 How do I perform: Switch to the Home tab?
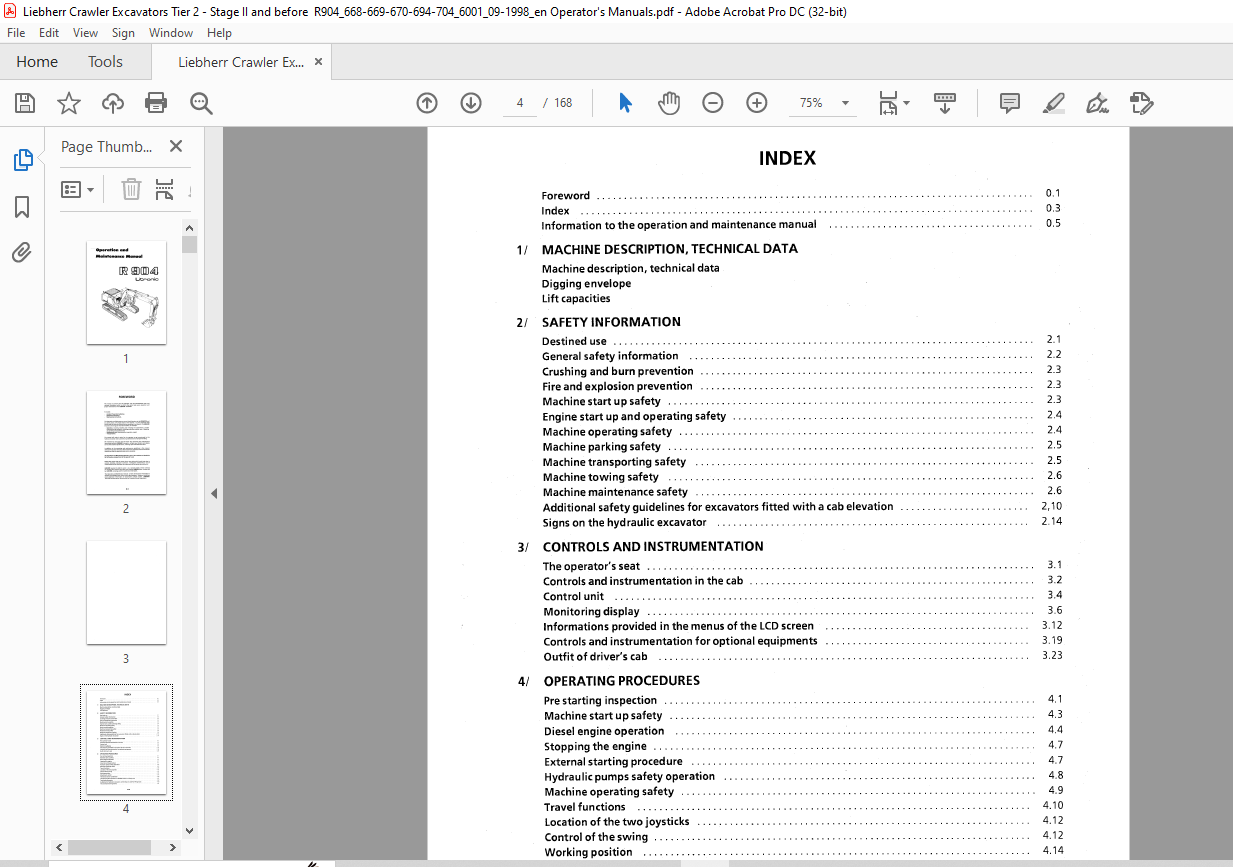(x=37, y=62)
